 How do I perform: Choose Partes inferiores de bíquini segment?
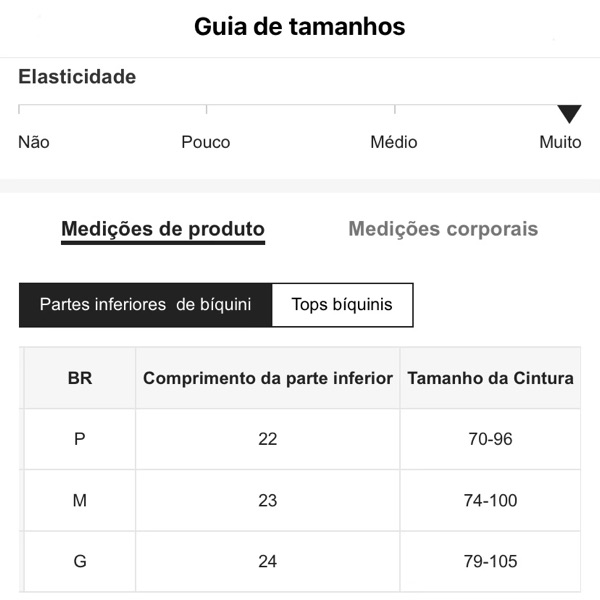[145, 305]
